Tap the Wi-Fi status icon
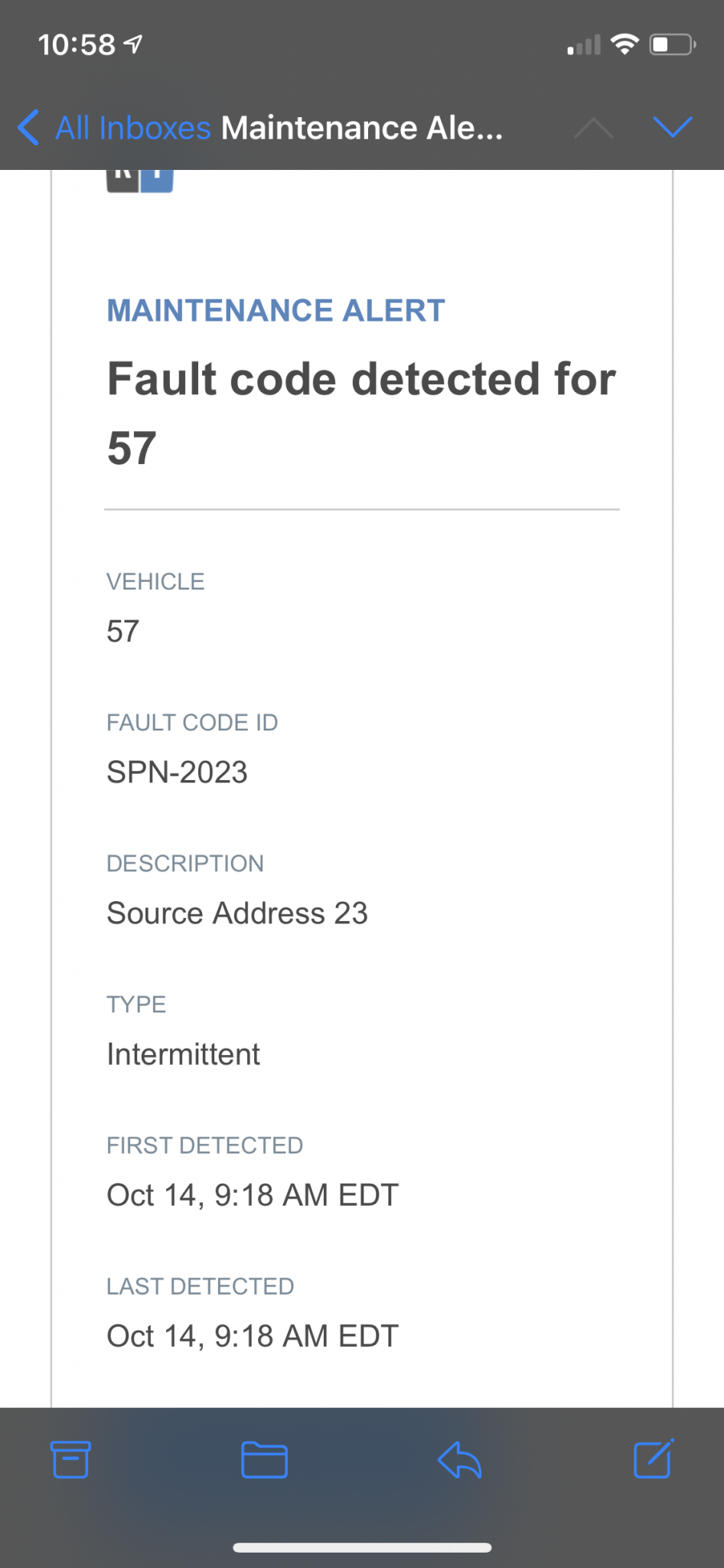The image size is (724, 1568). pos(625,44)
